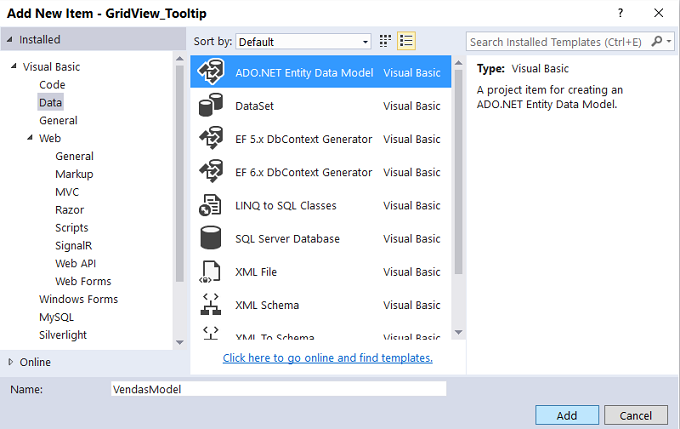Click the EF 6.x DbContext Generator icon

(x=211, y=171)
